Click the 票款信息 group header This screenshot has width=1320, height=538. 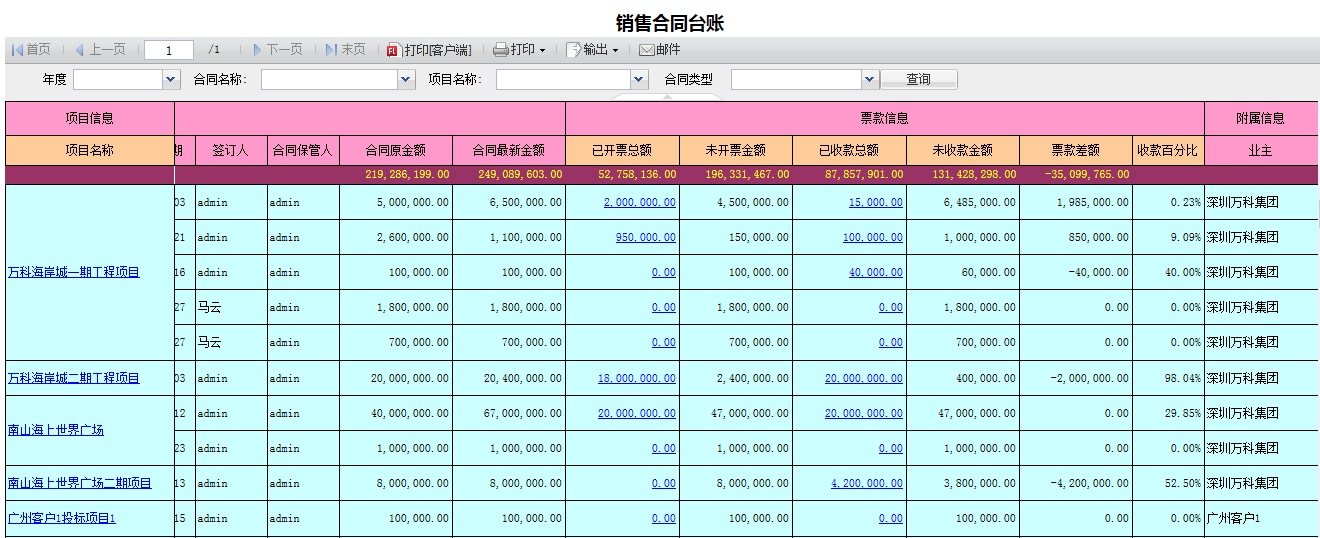885,118
